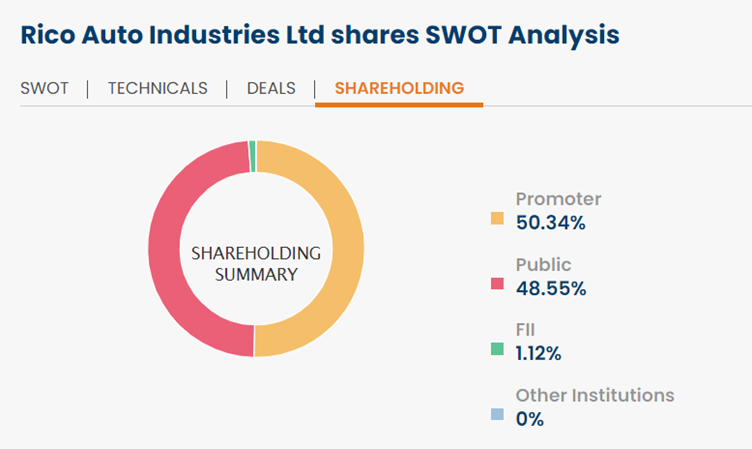Click the blue Other Institutions legend swatch
The image size is (752, 449).
[497, 414]
